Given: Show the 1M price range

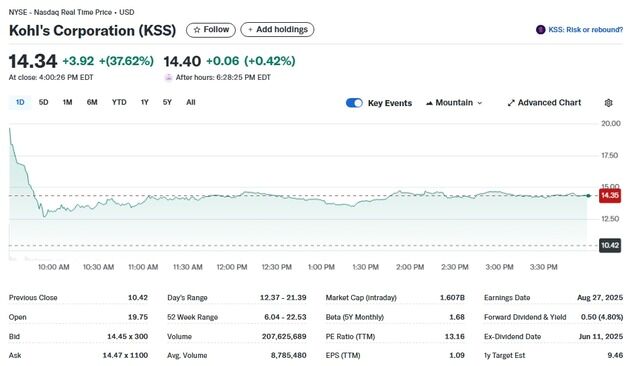Looking at the screenshot, I should coord(67,103).
